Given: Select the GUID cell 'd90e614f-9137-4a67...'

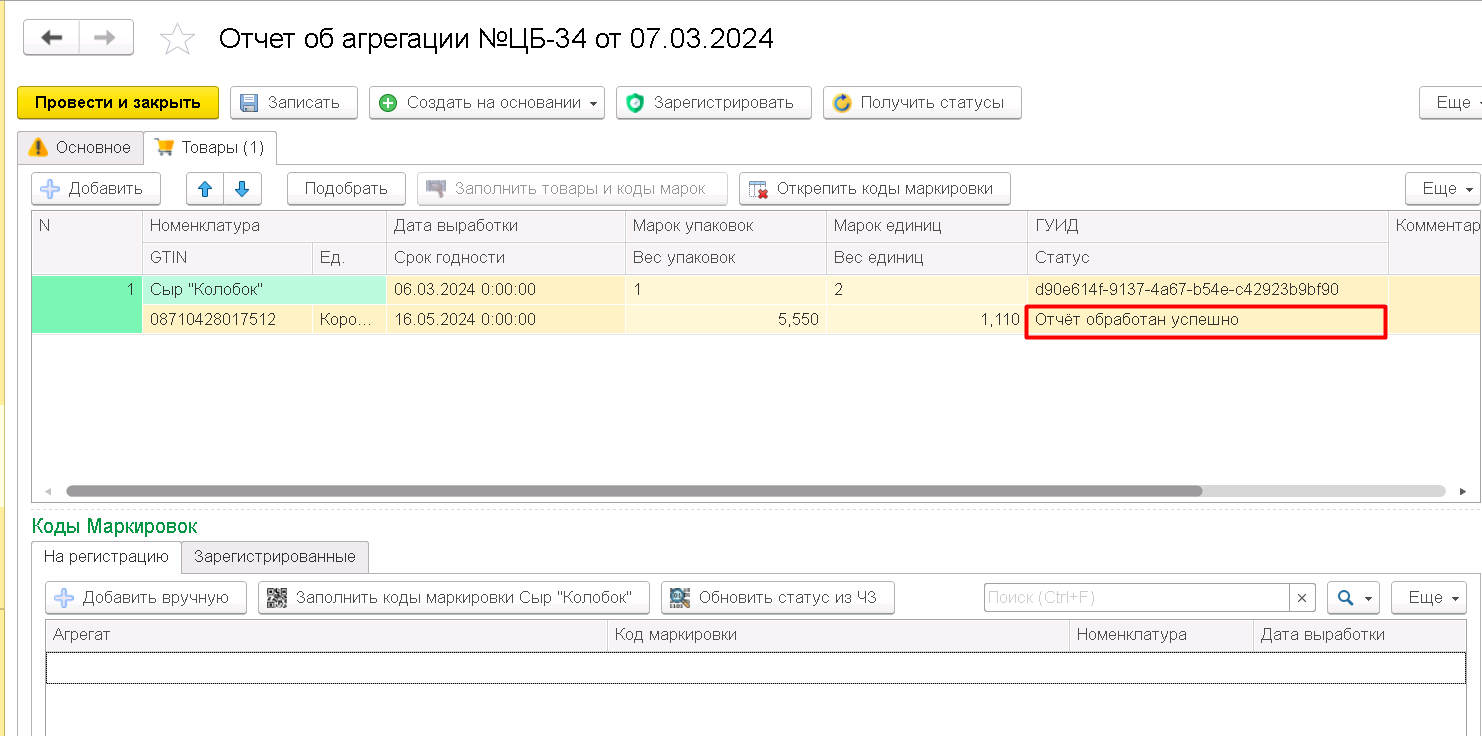Looking at the screenshot, I should 1207,289.
